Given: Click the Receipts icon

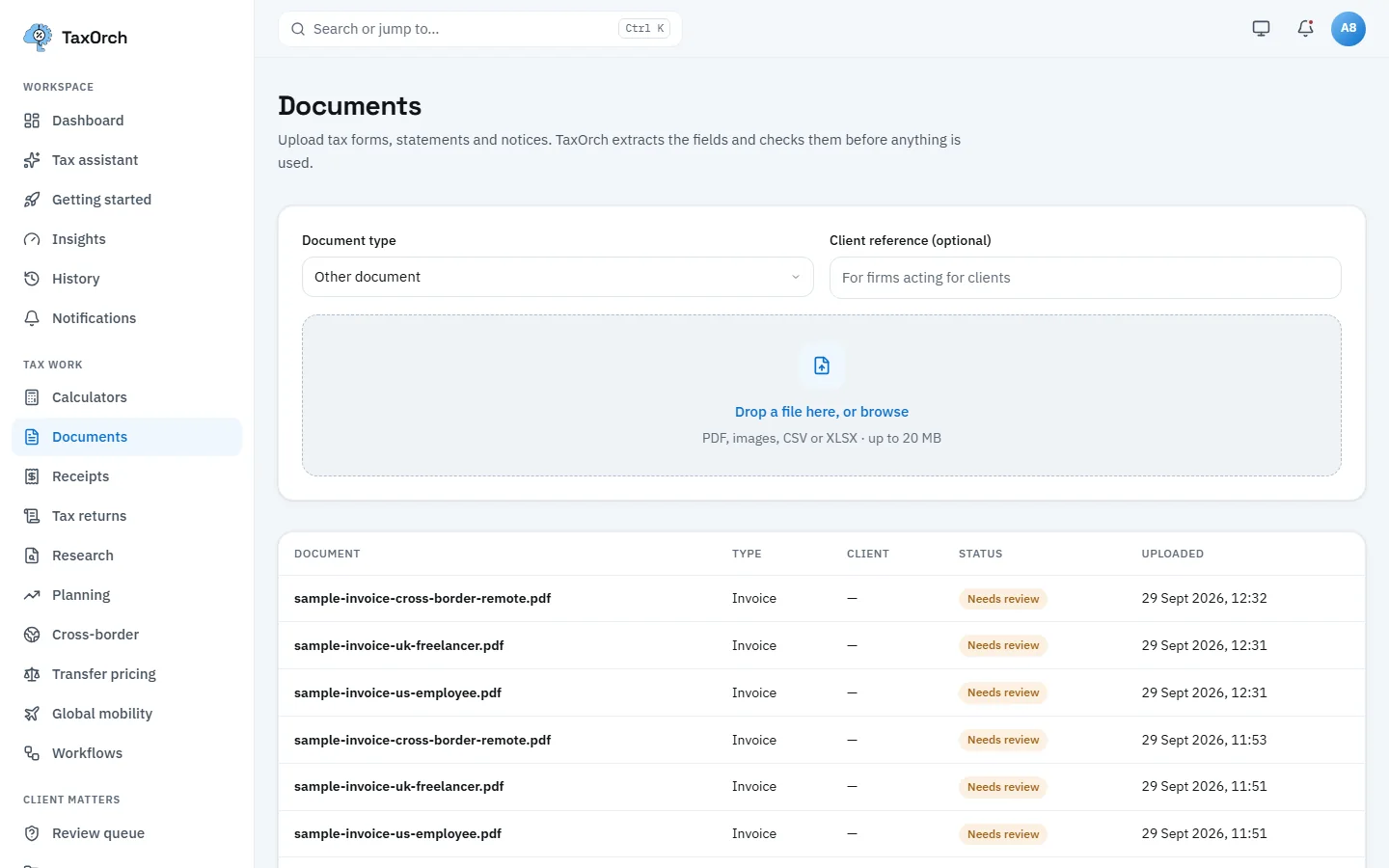Looking at the screenshot, I should (x=32, y=476).
